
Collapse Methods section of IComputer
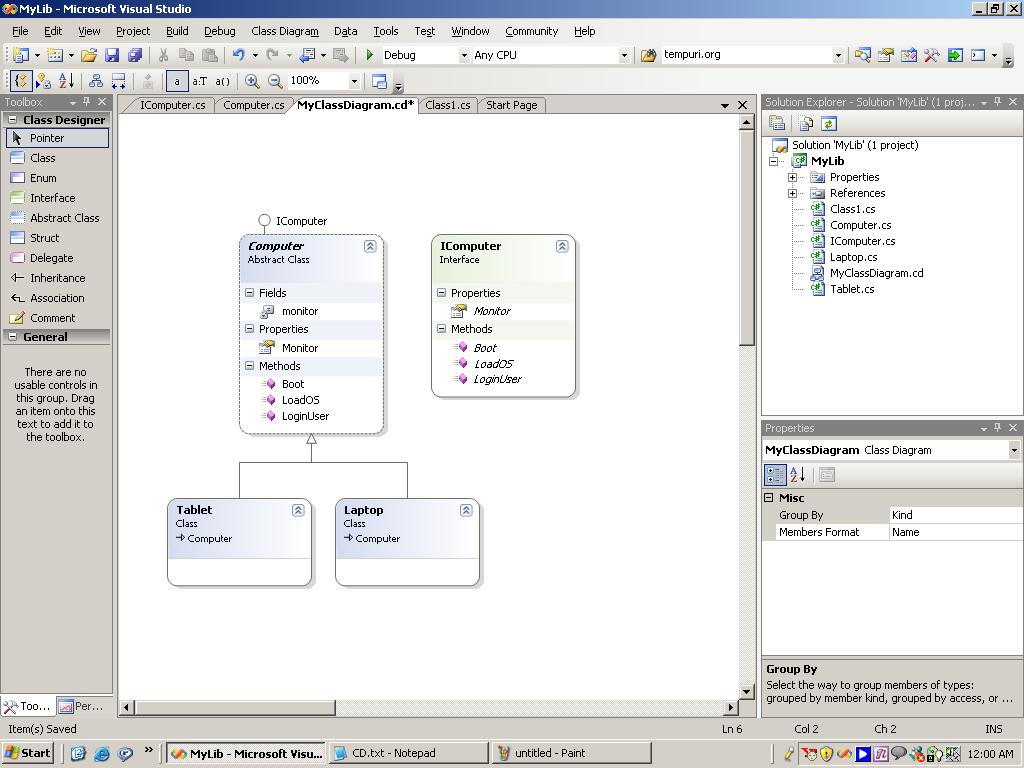pyautogui.click(x=441, y=328)
